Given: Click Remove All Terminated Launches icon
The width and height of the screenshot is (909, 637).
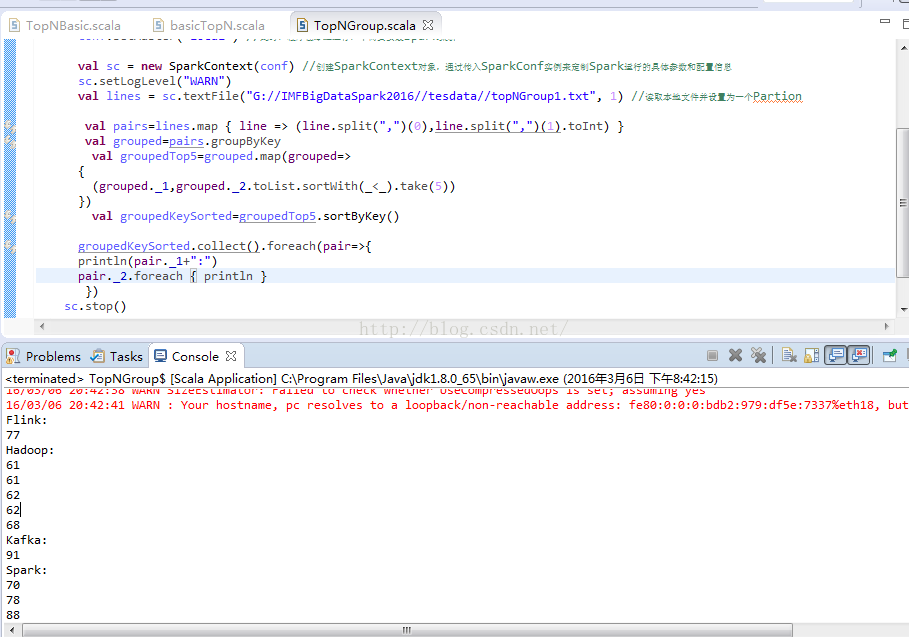Looking at the screenshot, I should coord(758,355).
